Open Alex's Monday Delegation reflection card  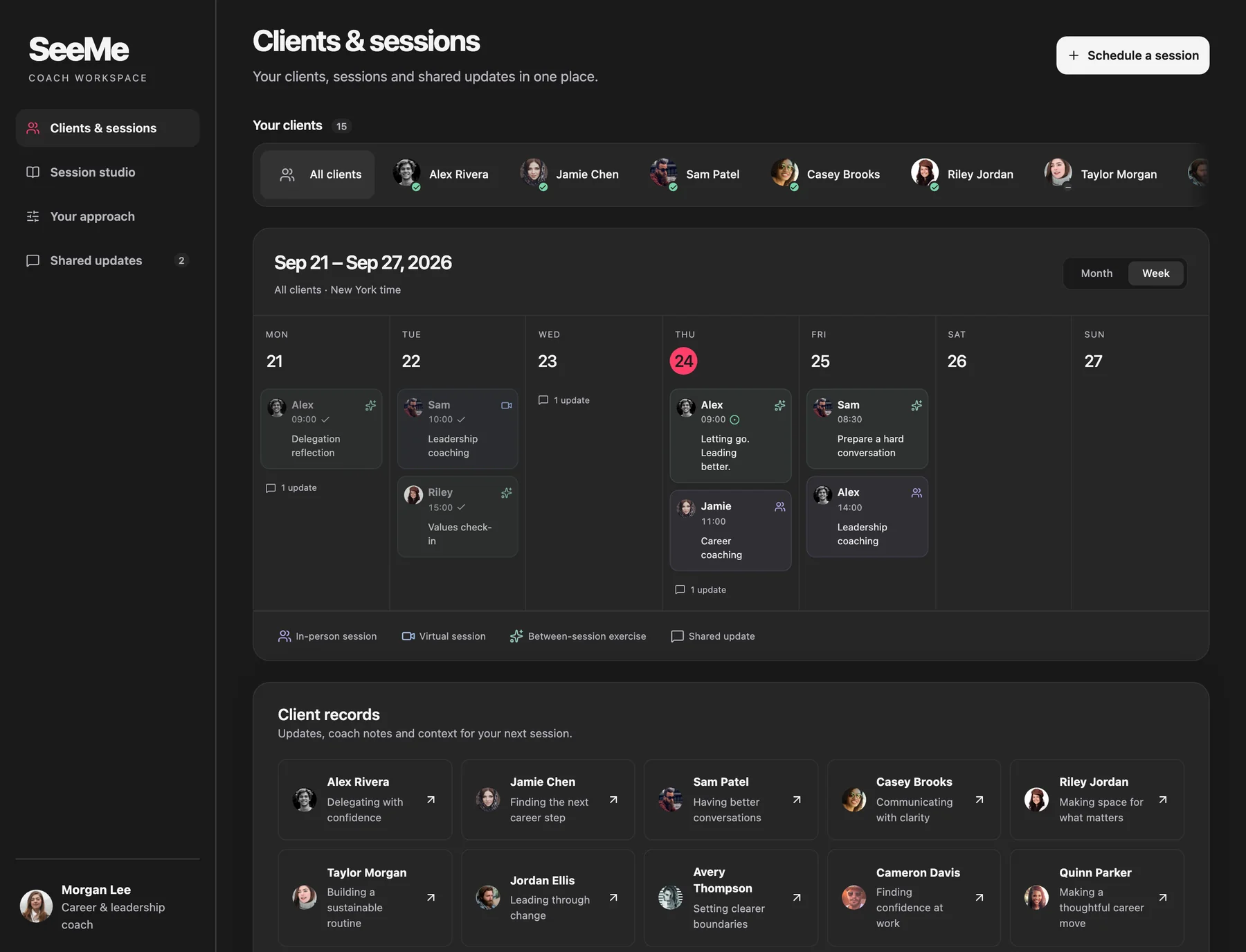pos(321,429)
